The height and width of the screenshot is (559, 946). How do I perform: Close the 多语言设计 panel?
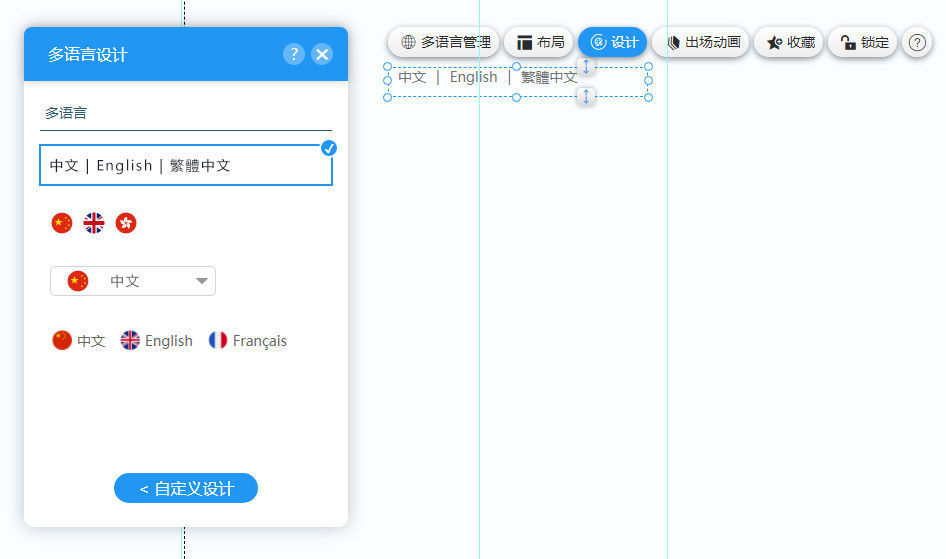click(322, 54)
